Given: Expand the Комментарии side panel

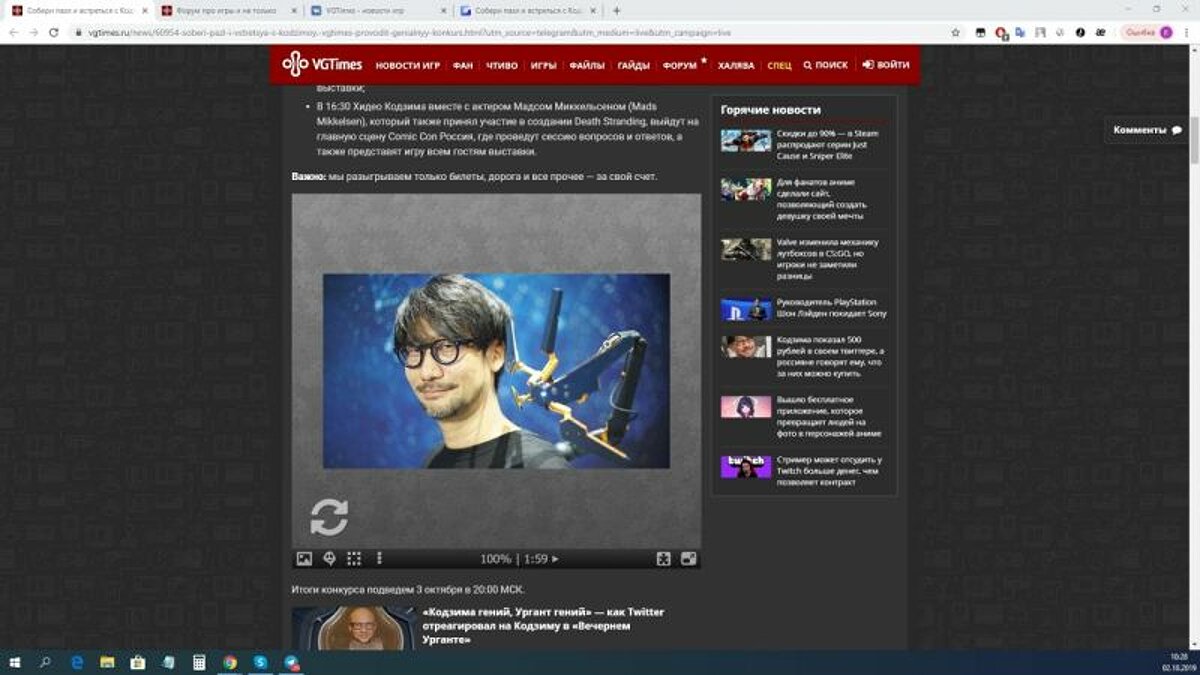Looking at the screenshot, I should [1146, 130].
